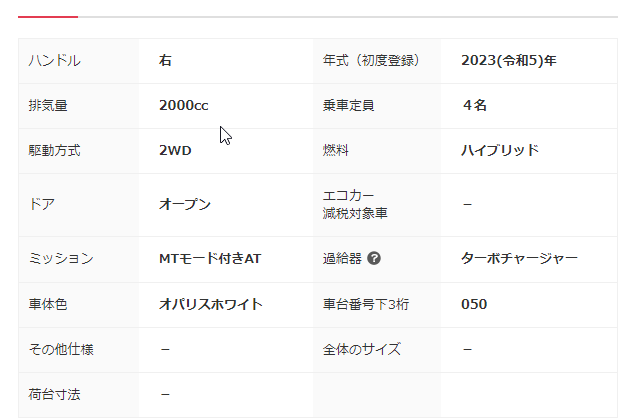Click the エコカー減税対象車 label

[x=355, y=204]
